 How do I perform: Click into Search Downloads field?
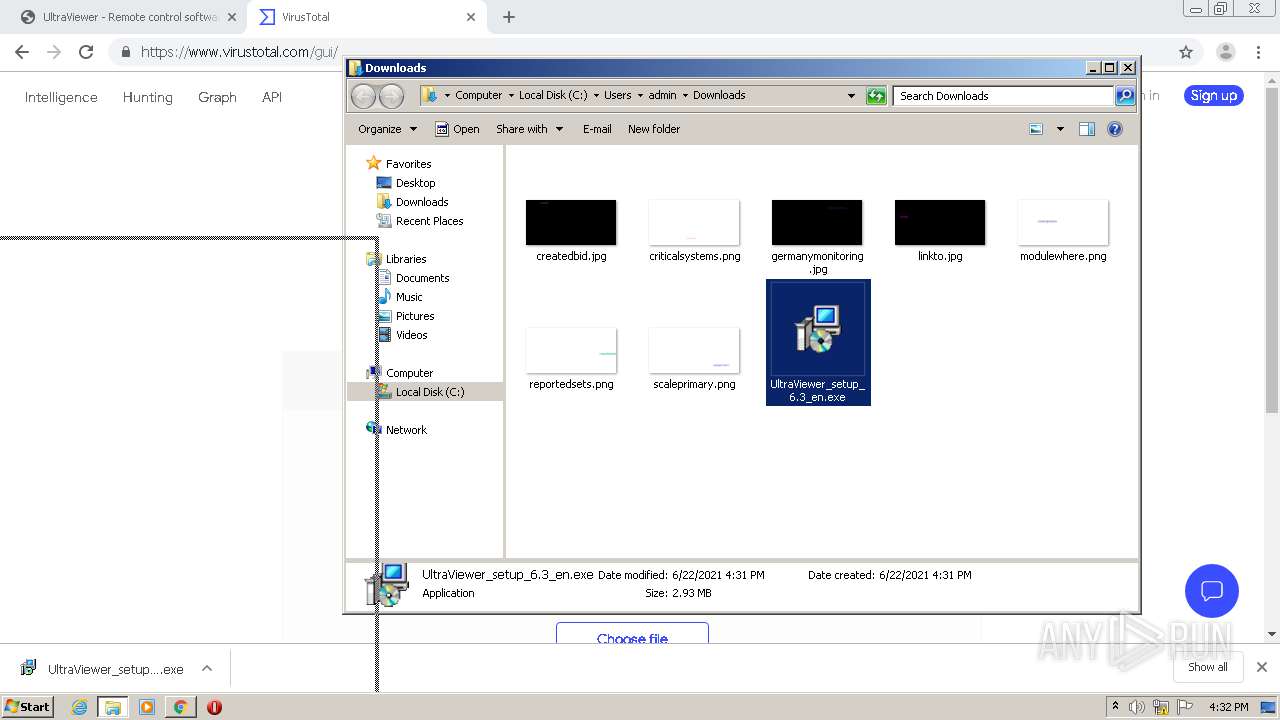coord(1003,96)
